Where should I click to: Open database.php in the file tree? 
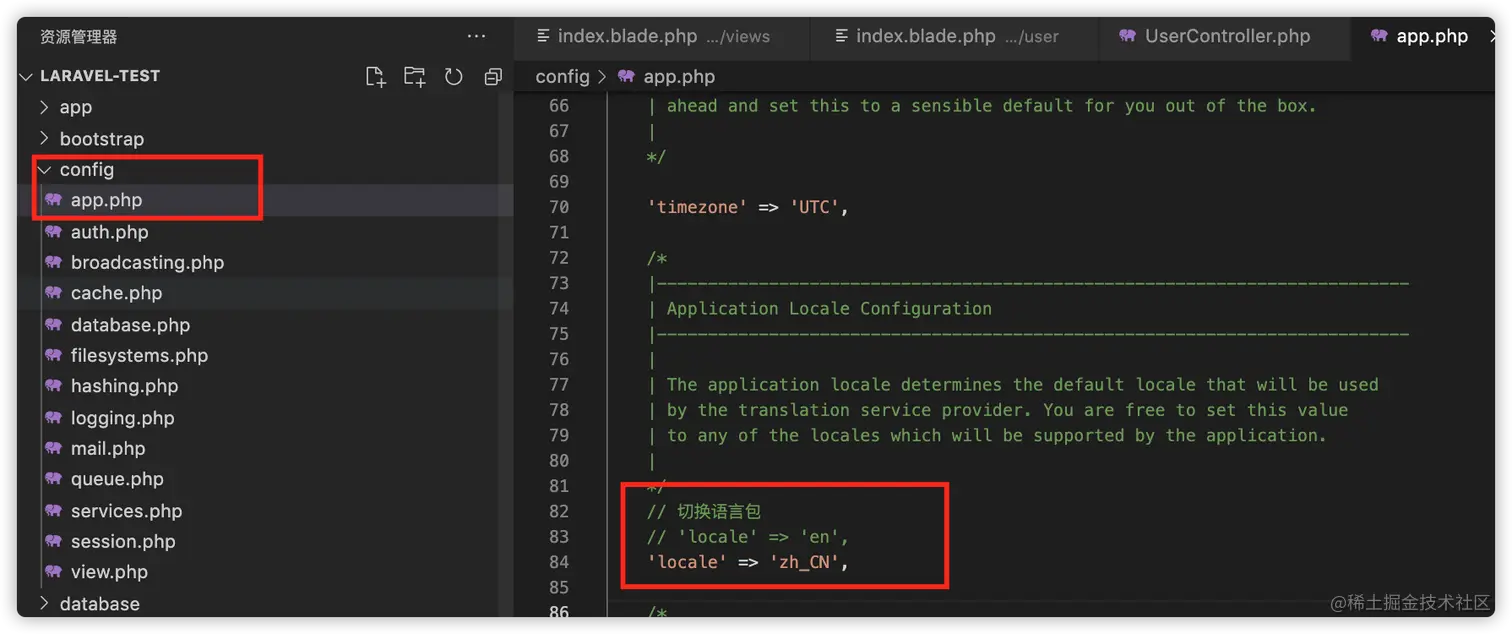(130, 325)
